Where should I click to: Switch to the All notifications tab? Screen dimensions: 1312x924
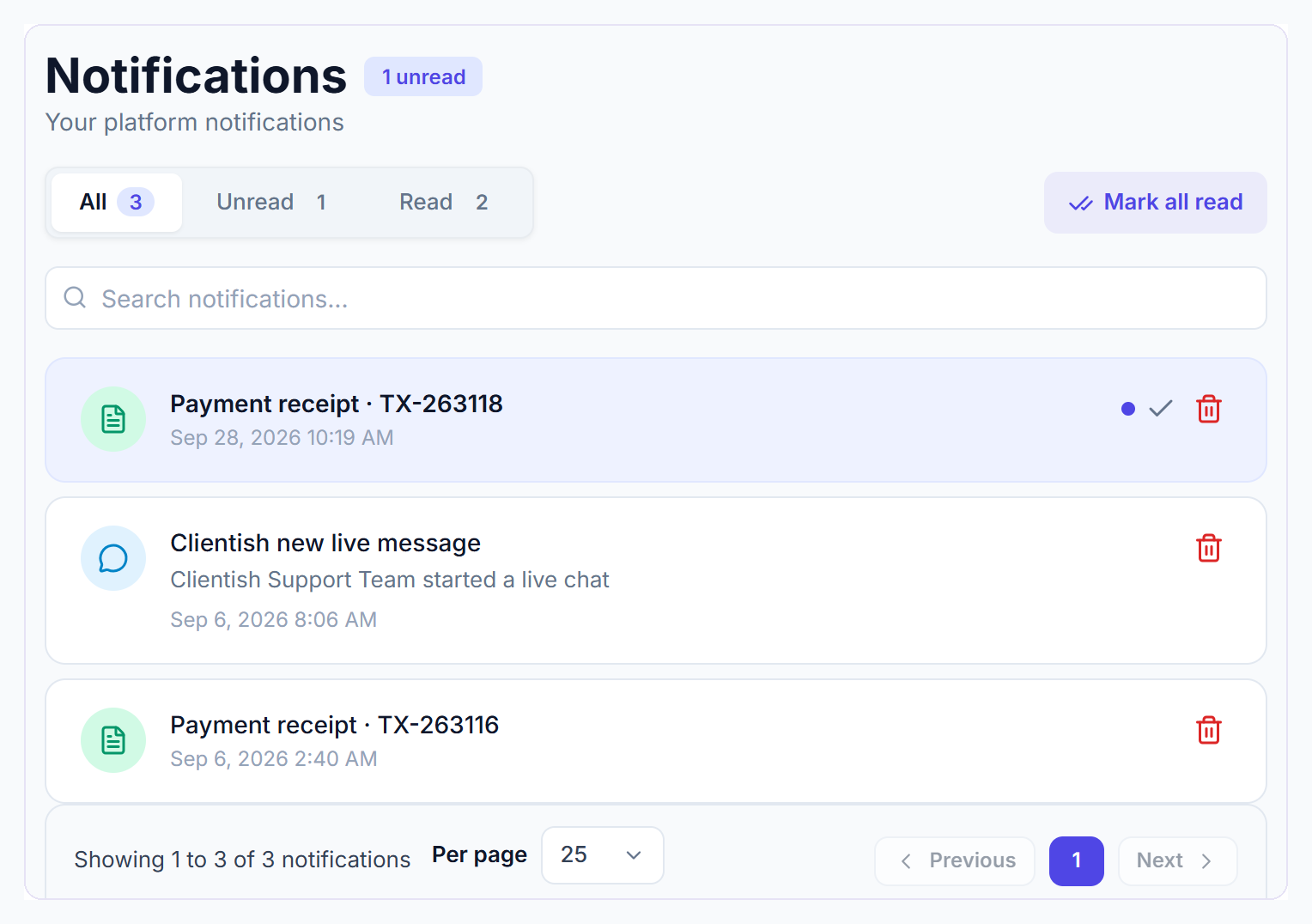point(117,203)
